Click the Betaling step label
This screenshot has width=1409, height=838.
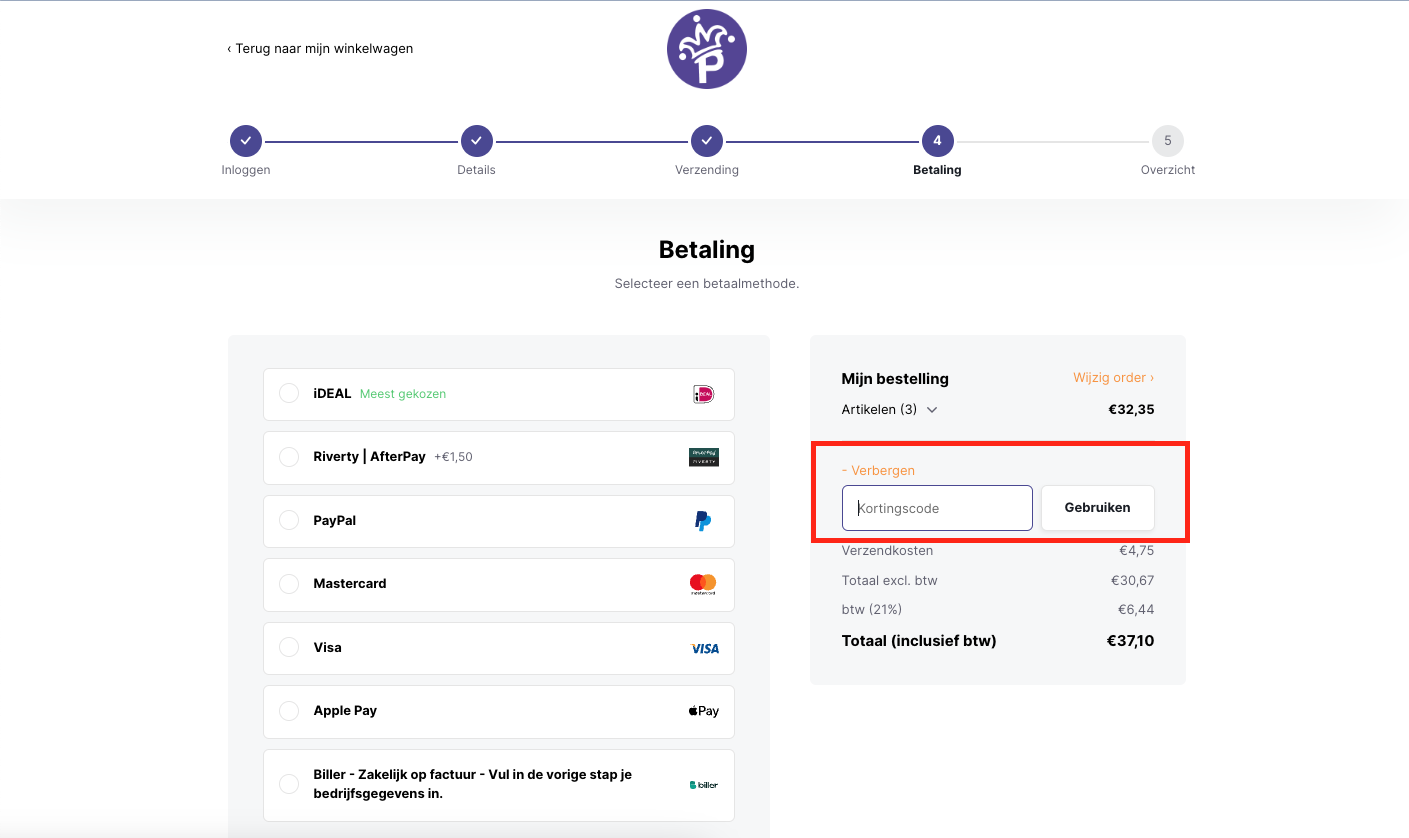coord(937,170)
